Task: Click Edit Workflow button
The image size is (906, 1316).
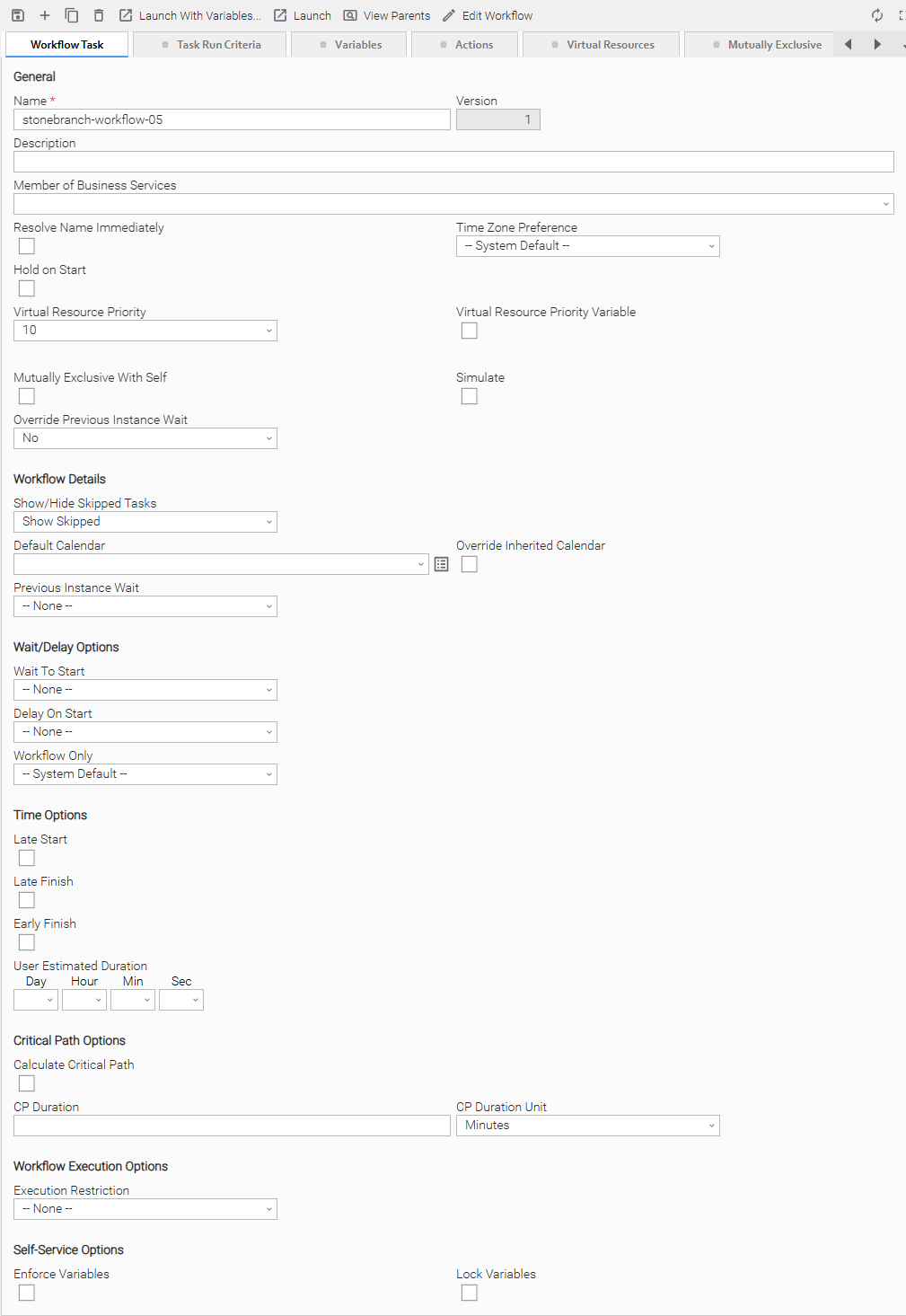Action: [488, 15]
